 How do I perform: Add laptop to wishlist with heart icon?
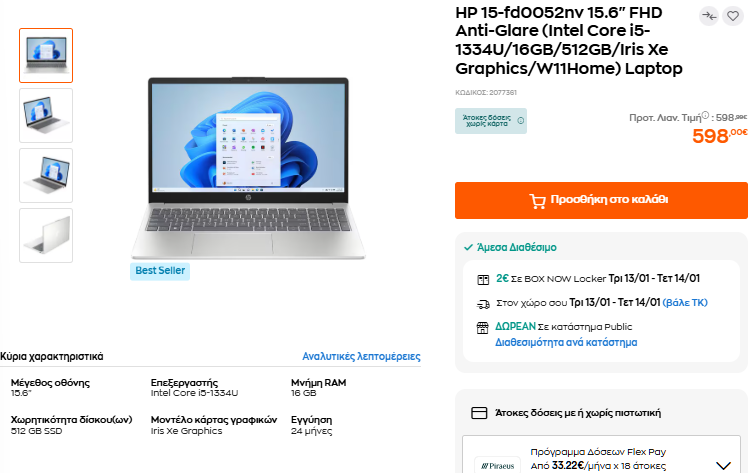[733, 15]
